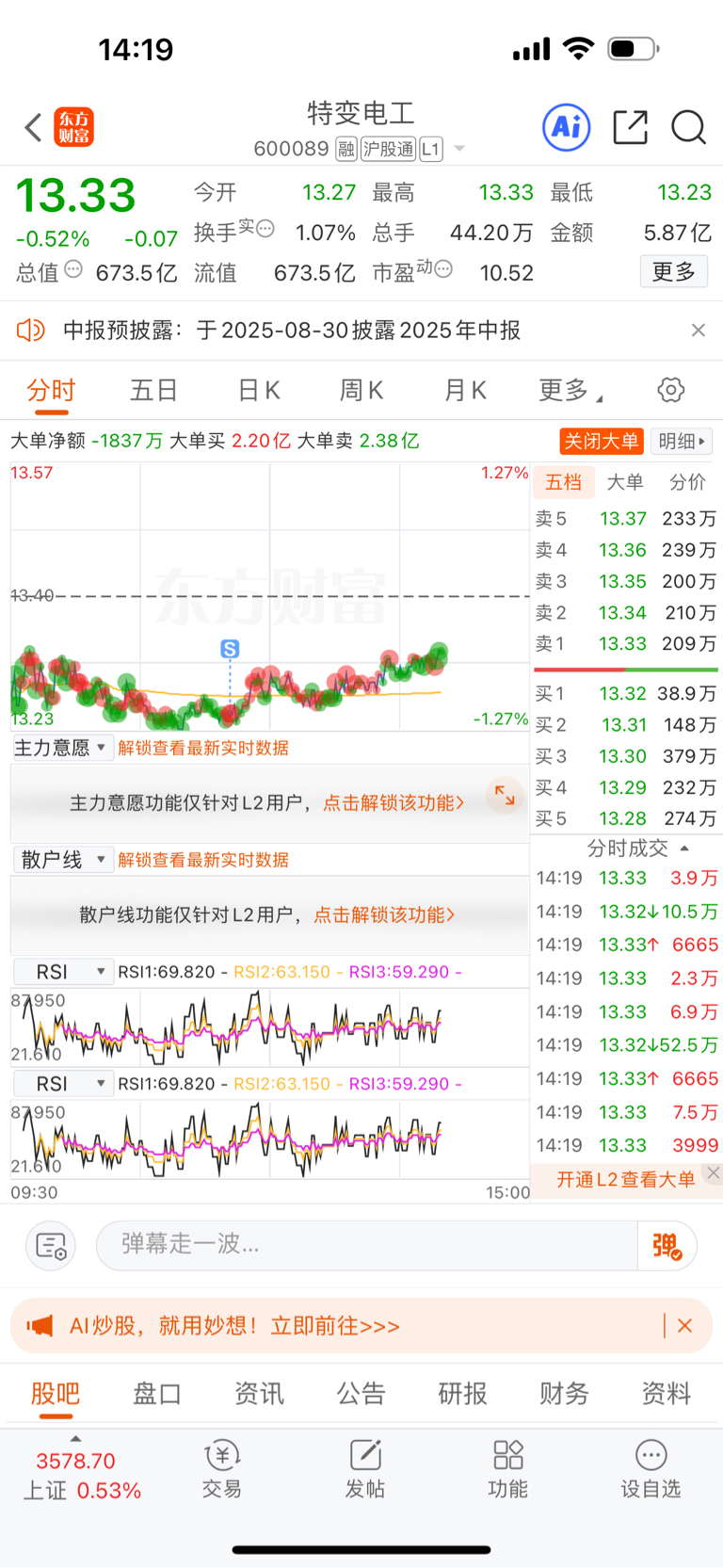Open the Ai assistant icon
Image resolution: width=723 pixels, height=1568 pixels.
(567, 127)
